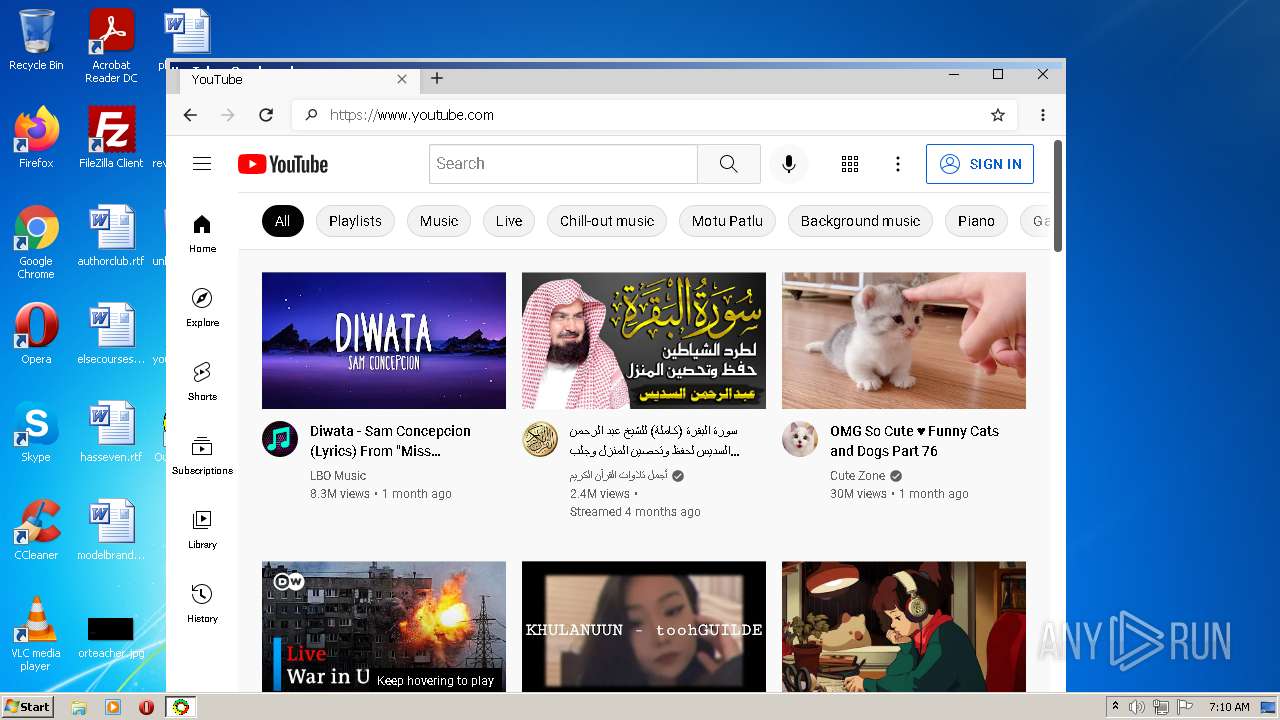The image size is (1280, 720).
Task: Reload the page
Action: tap(266, 115)
